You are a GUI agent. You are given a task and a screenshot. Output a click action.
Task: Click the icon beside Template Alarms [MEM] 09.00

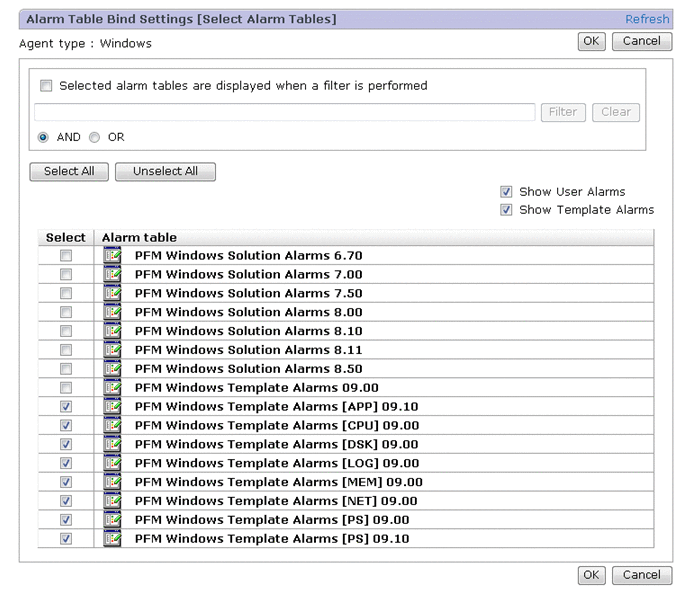(x=112, y=482)
